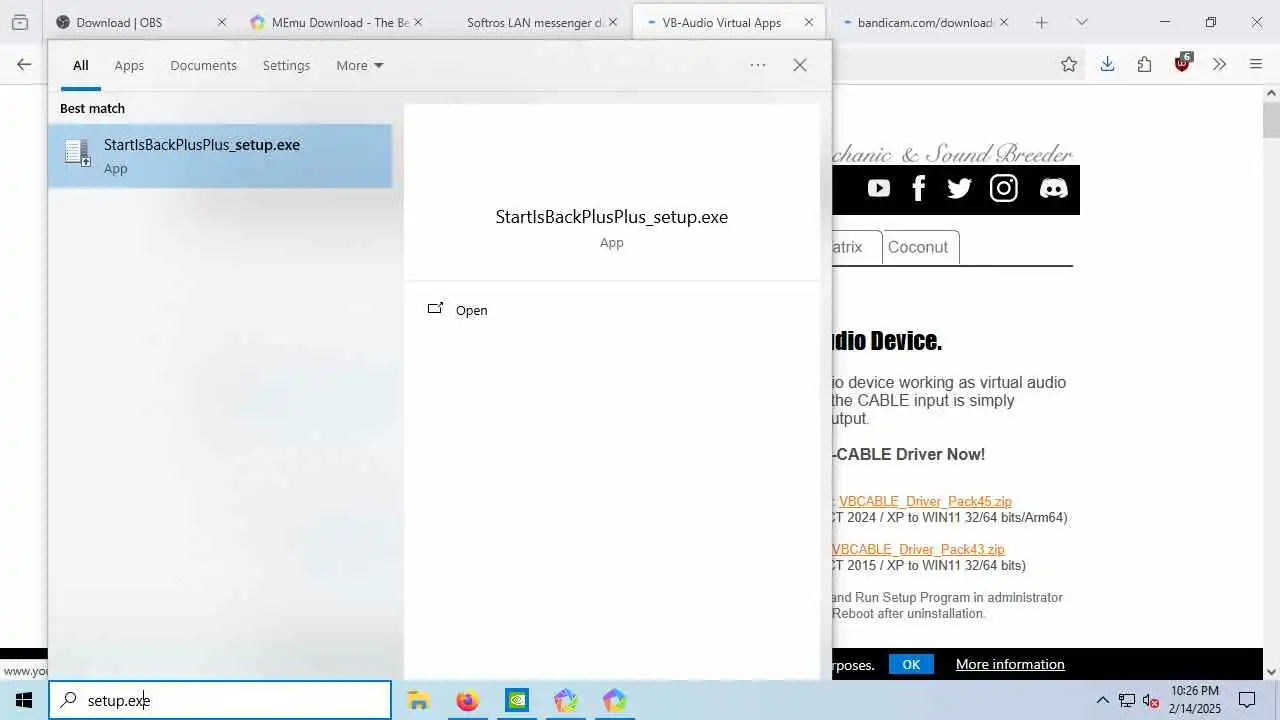Open the green NVIDIA taskbar app
Viewport: 1280px width, 720px height.
point(516,700)
